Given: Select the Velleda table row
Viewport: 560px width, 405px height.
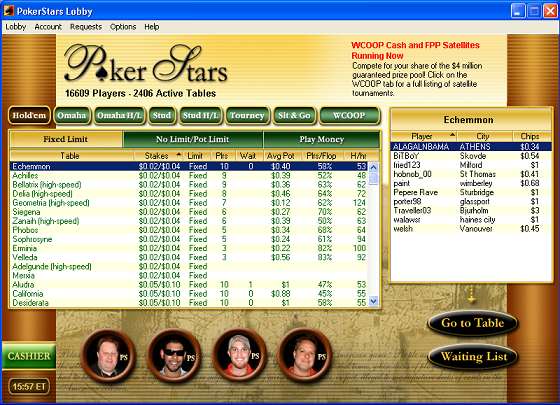Looking at the screenshot, I should 189,257.
